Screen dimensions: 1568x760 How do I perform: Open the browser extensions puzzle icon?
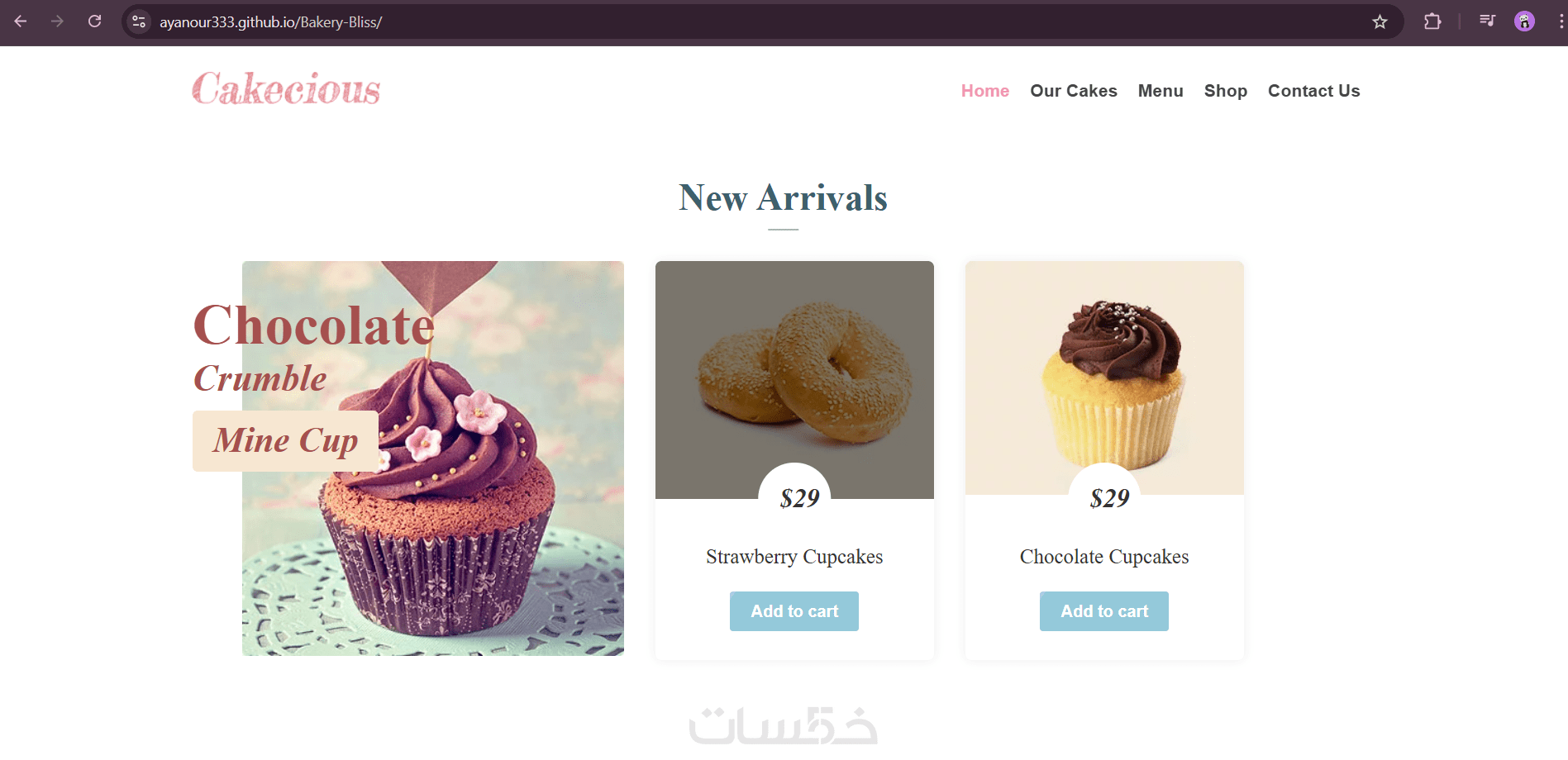click(x=1432, y=21)
